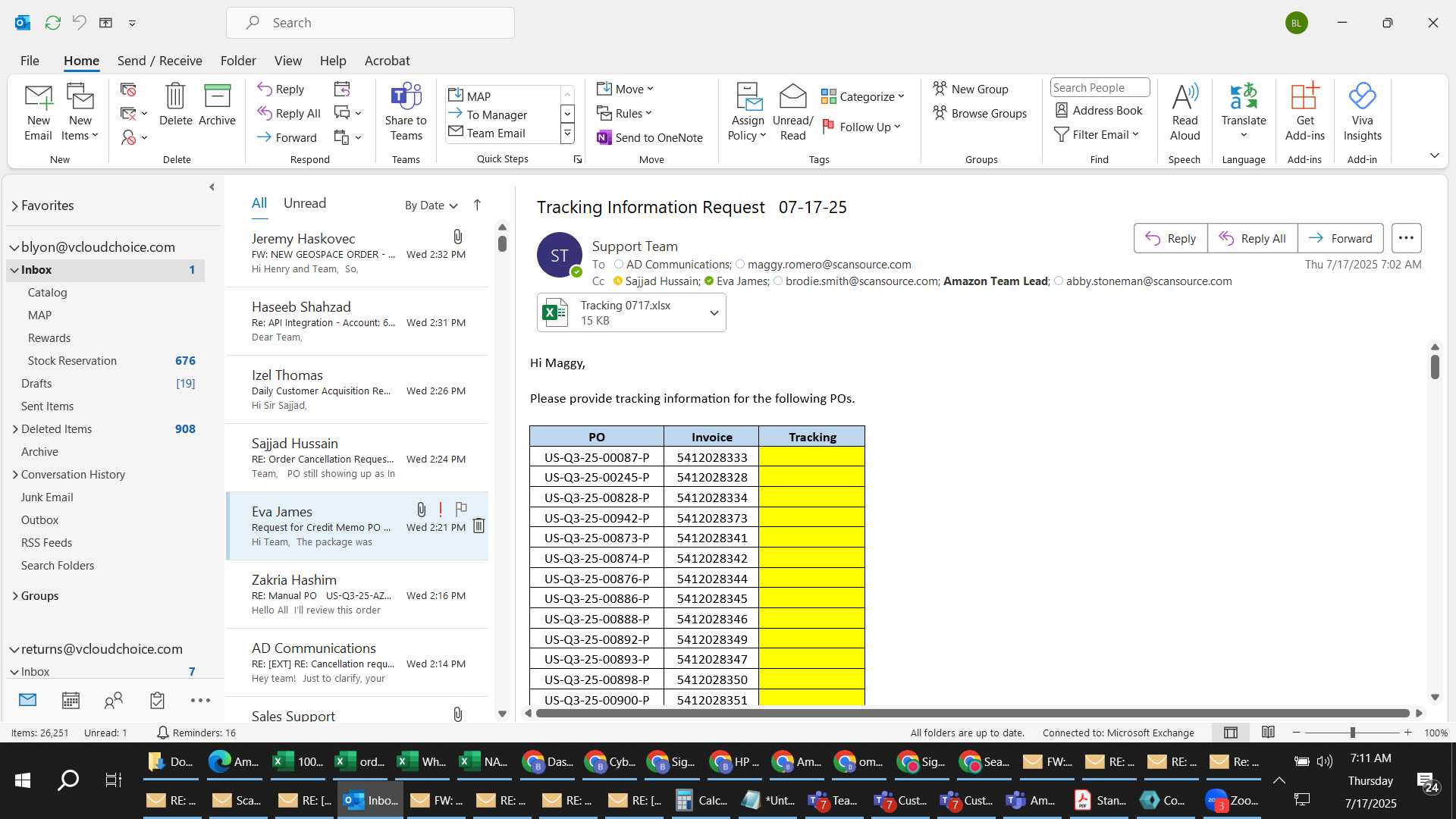Click the Search People field
1456x819 pixels.
1100,88
